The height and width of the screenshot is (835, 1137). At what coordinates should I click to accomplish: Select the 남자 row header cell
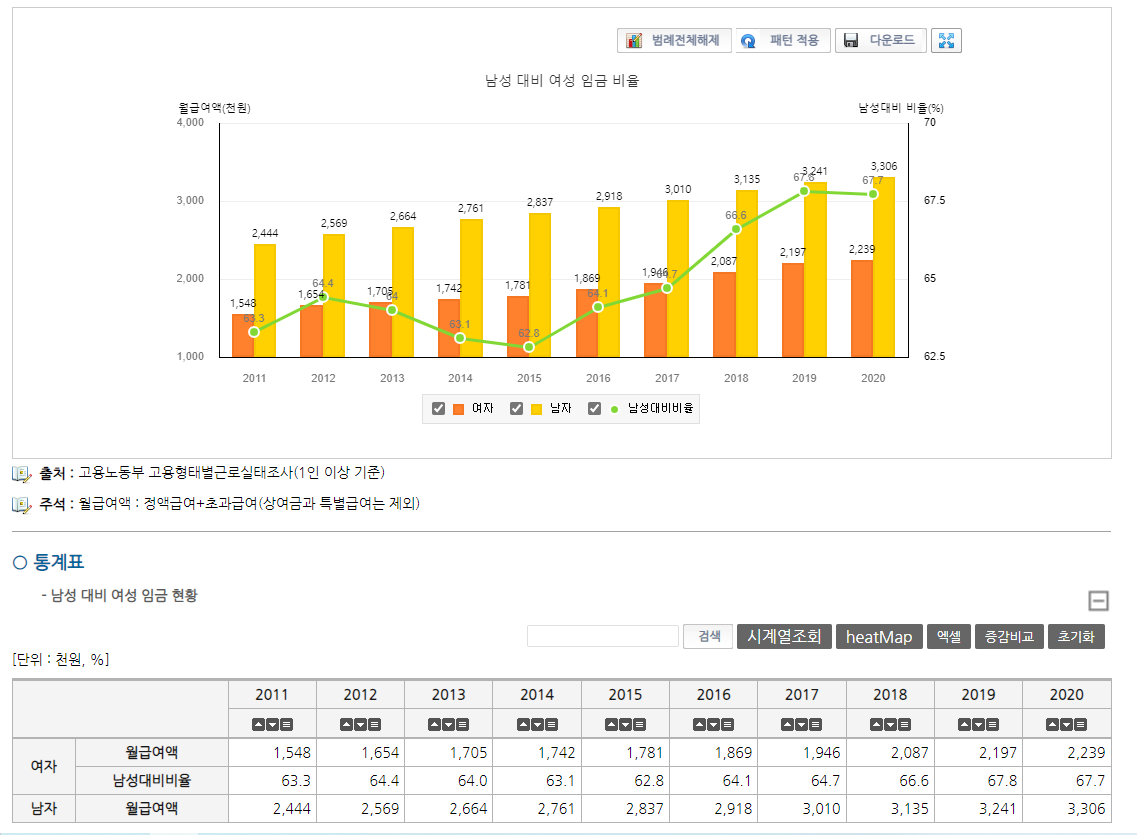[x=44, y=808]
